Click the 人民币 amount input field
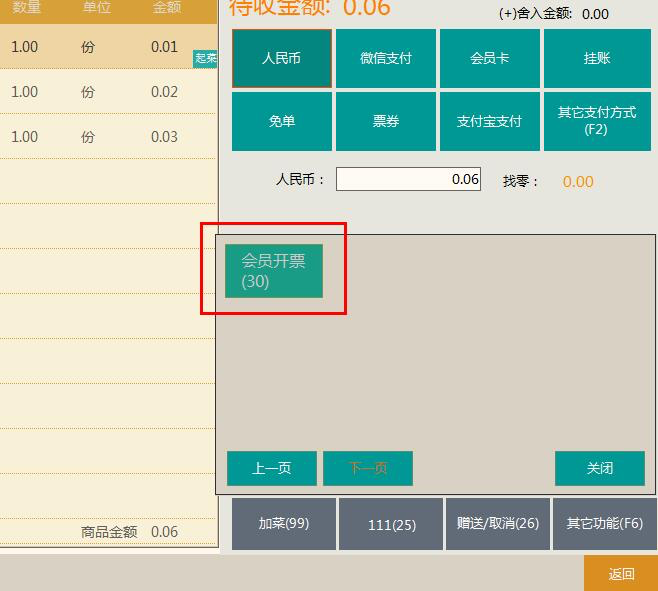The image size is (658, 591). tap(408, 179)
